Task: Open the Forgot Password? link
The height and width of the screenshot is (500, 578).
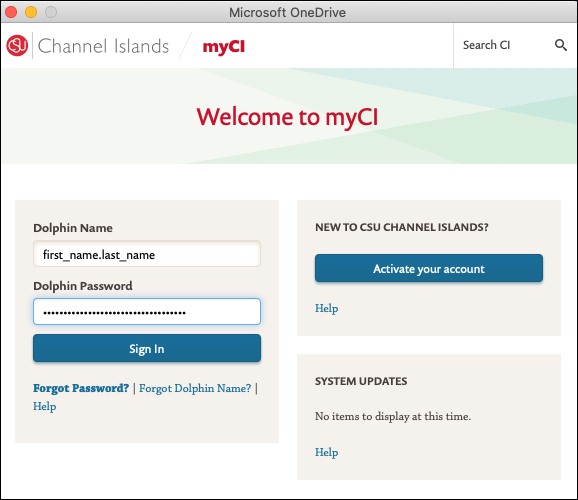Action: [81, 388]
